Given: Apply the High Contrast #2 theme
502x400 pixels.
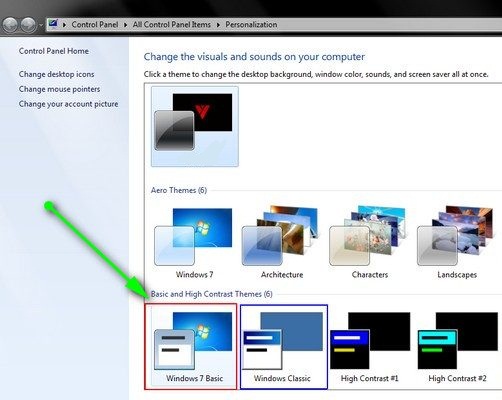Looking at the screenshot, I should (457, 347).
